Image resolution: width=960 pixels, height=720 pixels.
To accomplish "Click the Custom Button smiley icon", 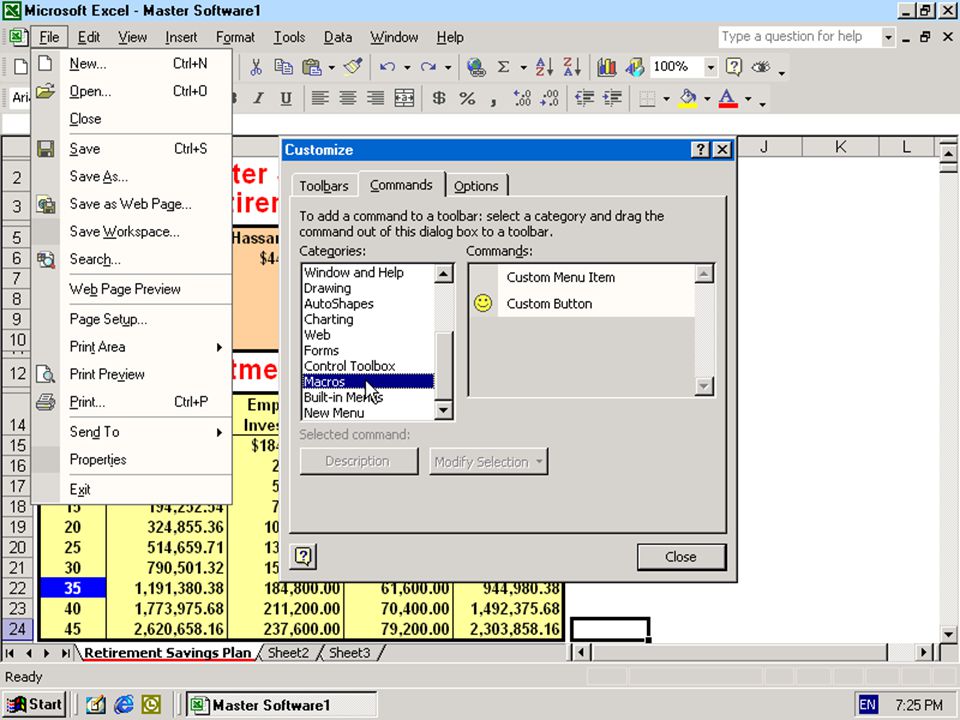I will pos(483,303).
